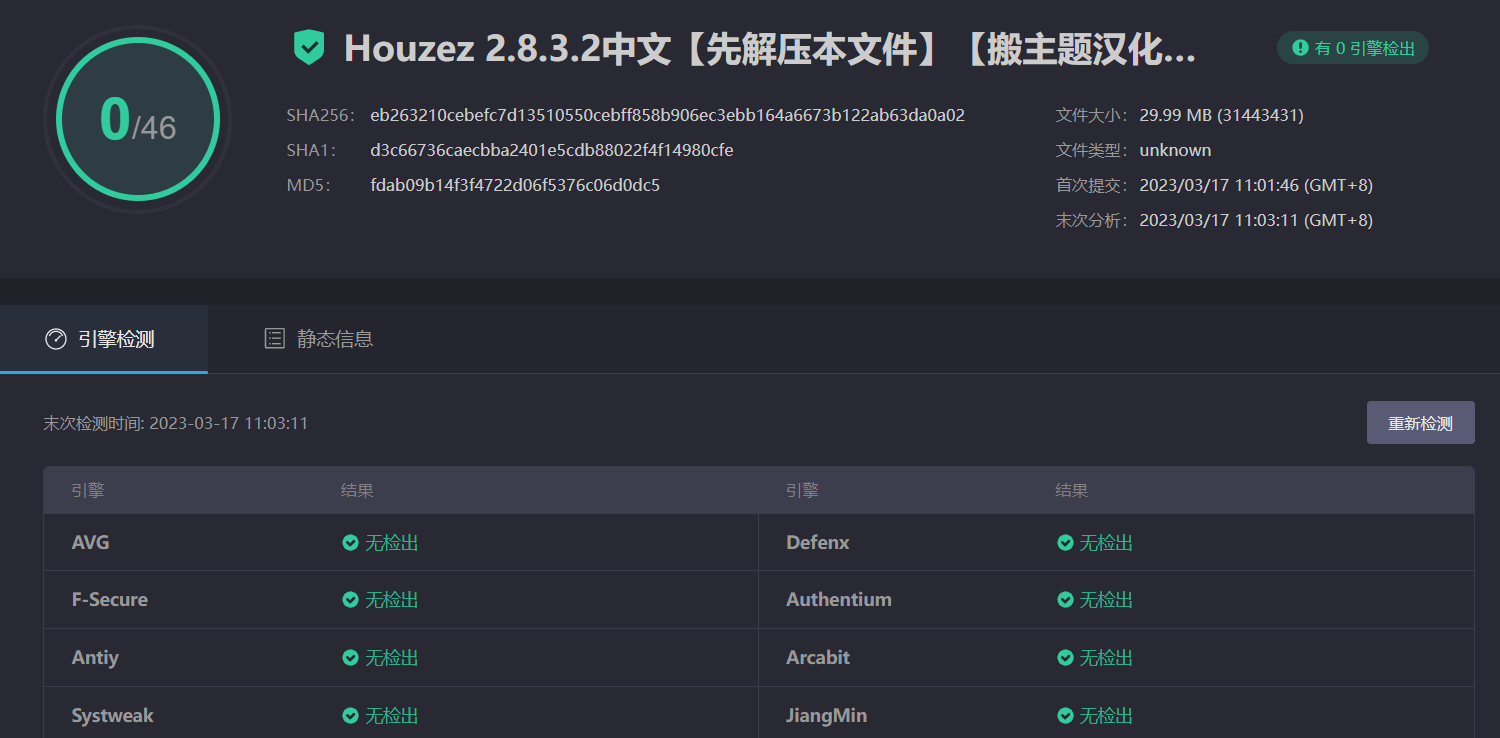Select the SHA1 hash value
The width and height of the screenshot is (1500, 738).
tap(552, 150)
